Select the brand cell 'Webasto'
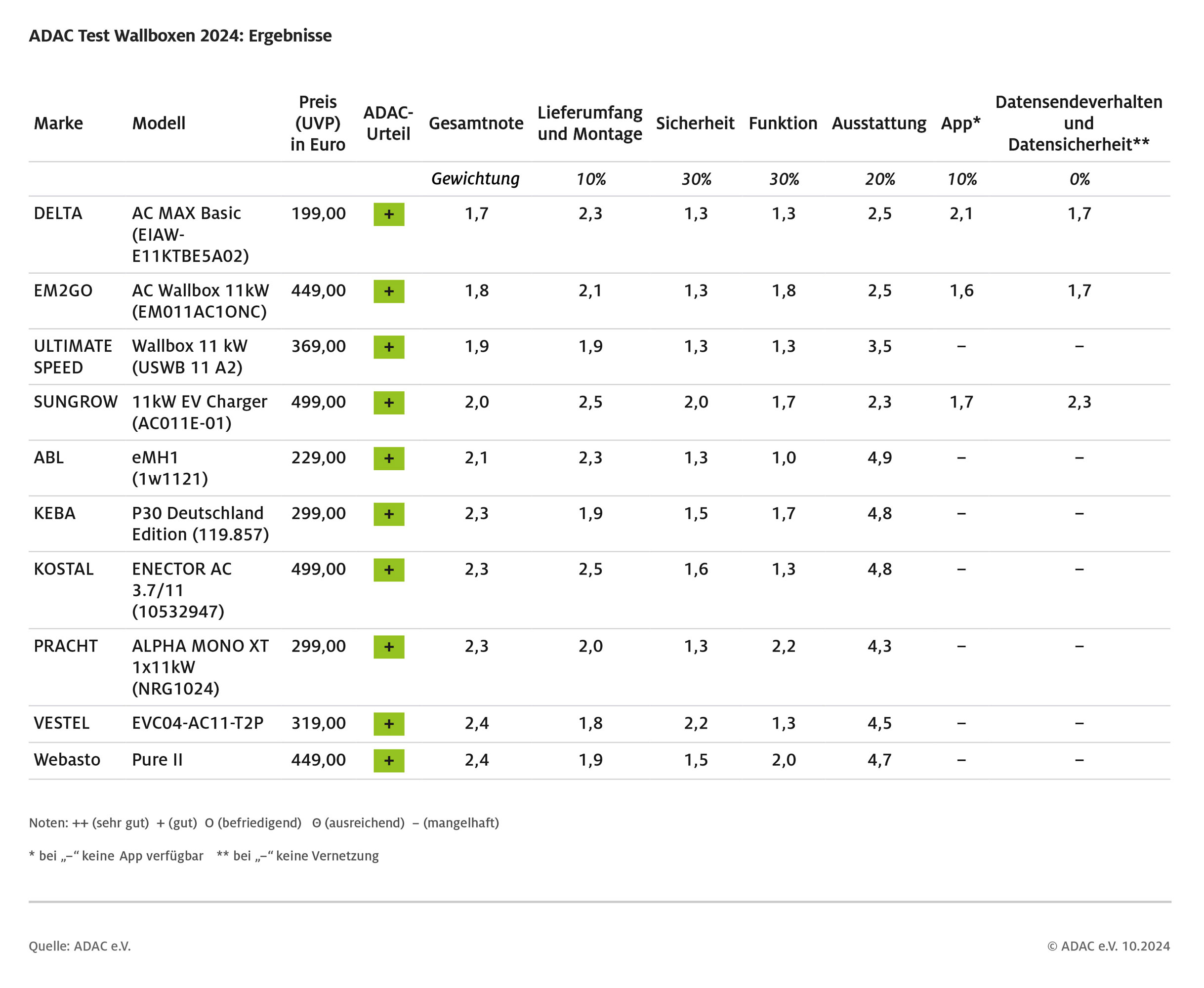The width and height of the screenshot is (1204, 988). tap(67, 760)
